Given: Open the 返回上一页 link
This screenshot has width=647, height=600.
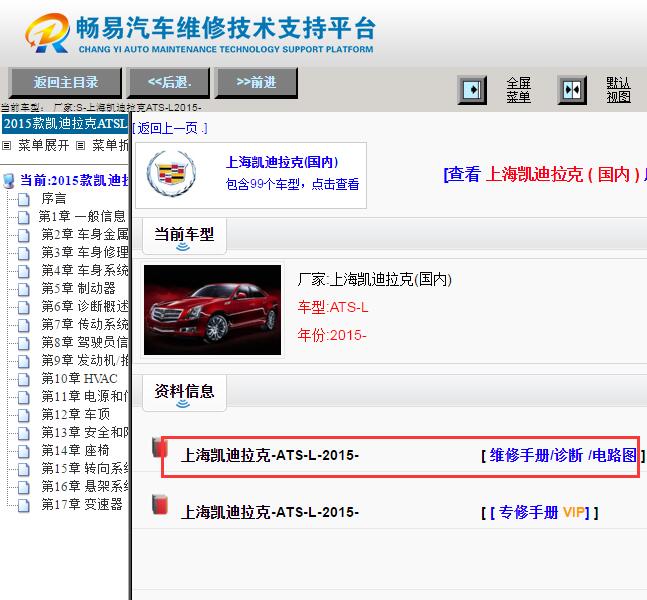Looking at the screenshot, I should [x=170, y=128].
